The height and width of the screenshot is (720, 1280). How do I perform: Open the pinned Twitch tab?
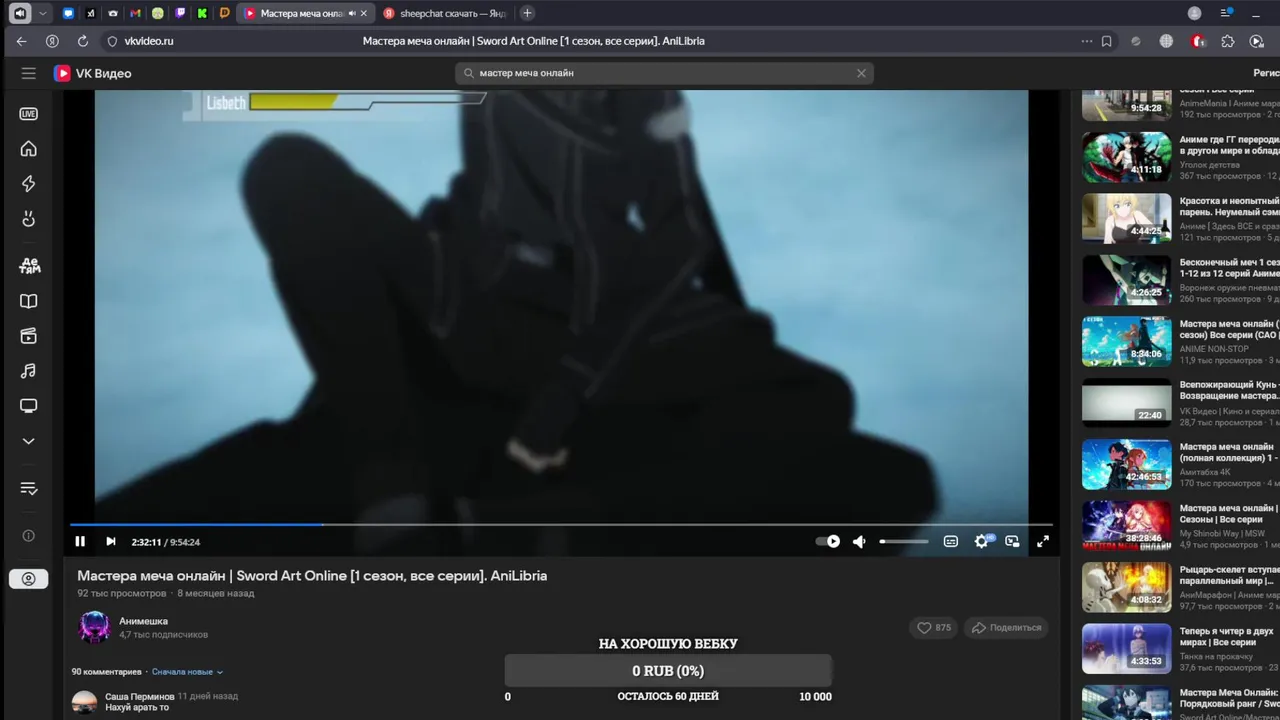tap(180, 13)
